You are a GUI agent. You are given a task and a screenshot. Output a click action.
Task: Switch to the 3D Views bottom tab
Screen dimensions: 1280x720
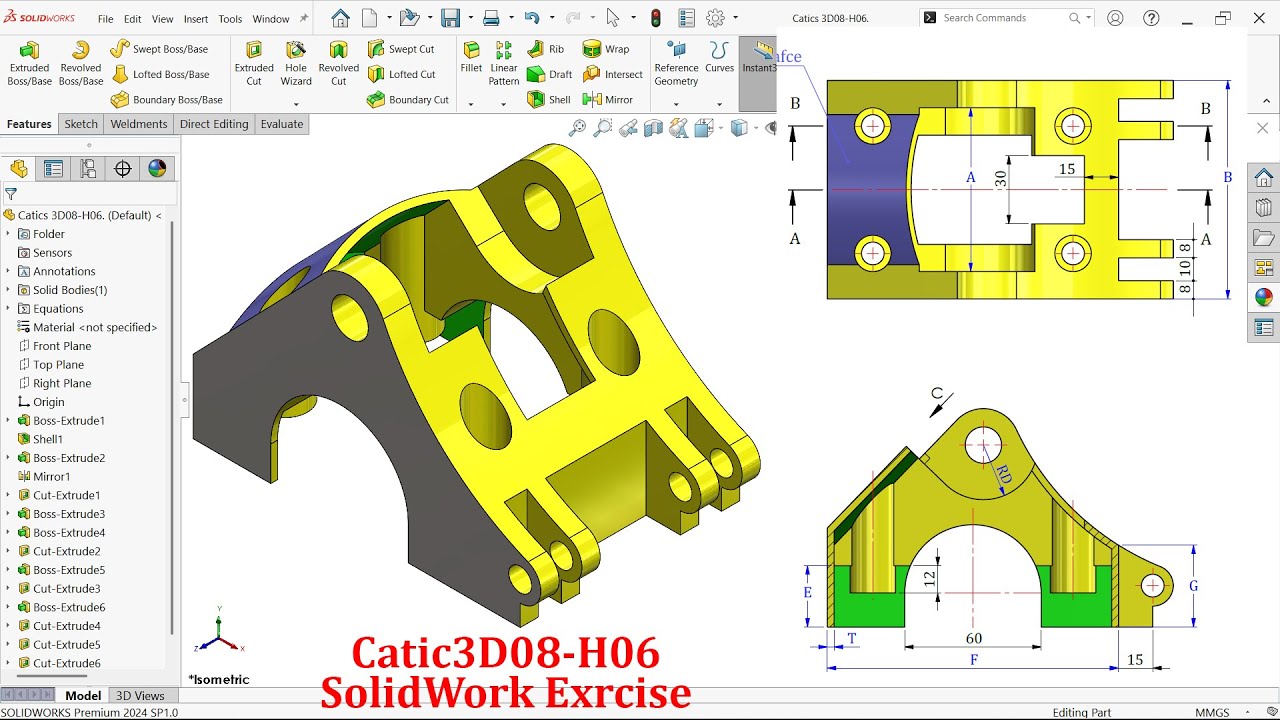point(140,696)
